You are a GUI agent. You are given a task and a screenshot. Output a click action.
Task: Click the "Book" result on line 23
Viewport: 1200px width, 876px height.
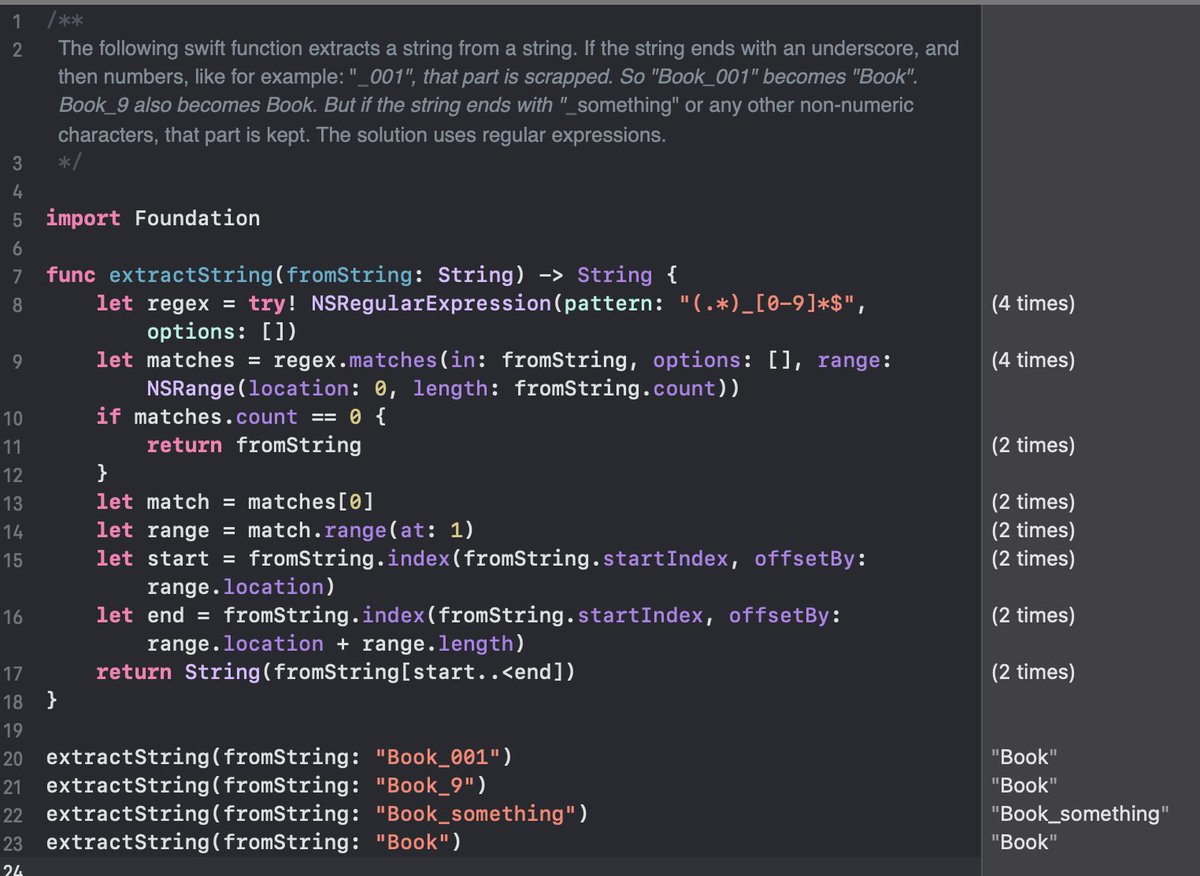[x=1024, y=842]
